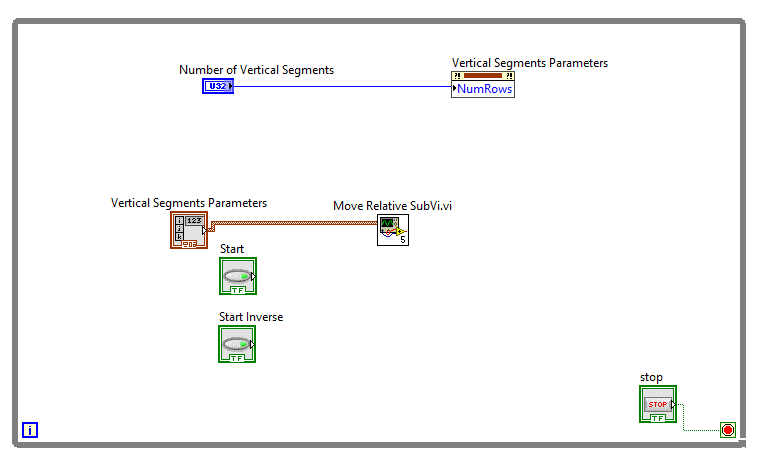Select the Vertical Segments Parameters array terminal
The image size is (769, 472).
[x=189, y=230]
